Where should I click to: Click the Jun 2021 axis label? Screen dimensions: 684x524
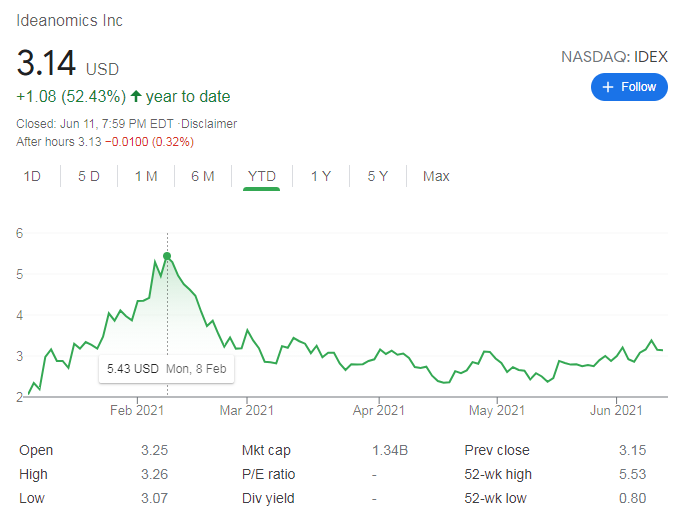616,411
